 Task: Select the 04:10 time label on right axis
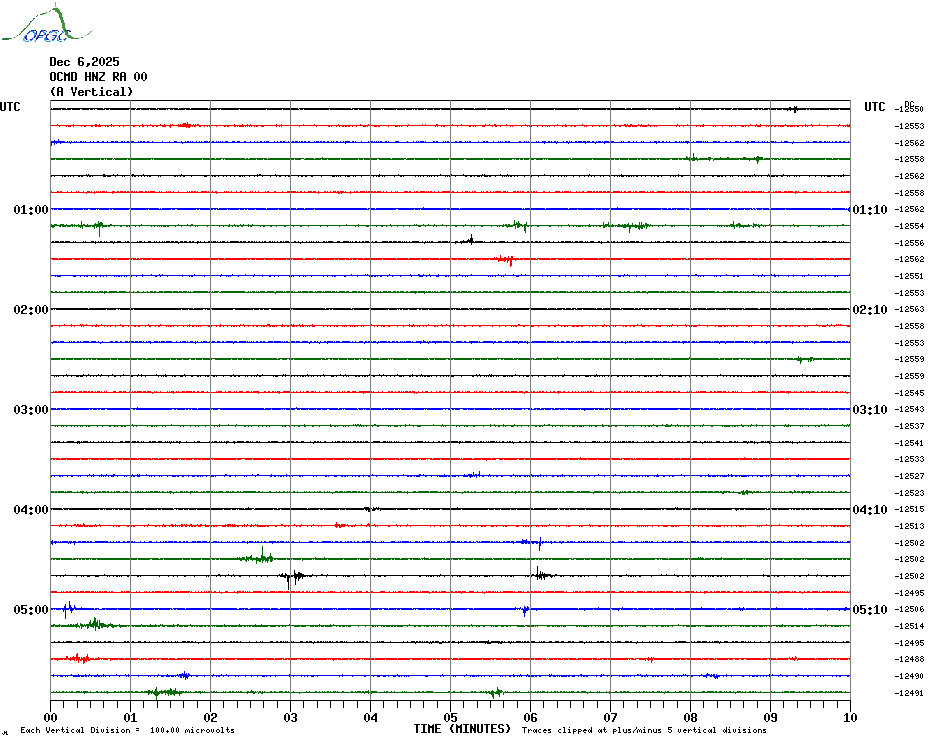point(869,510)
